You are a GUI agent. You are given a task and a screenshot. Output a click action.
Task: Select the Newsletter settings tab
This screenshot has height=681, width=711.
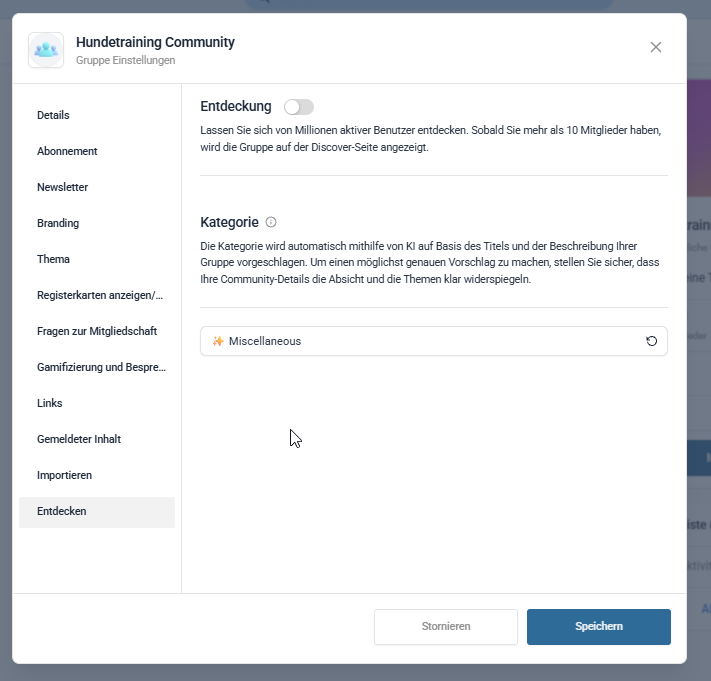click(x=63, y=187)
